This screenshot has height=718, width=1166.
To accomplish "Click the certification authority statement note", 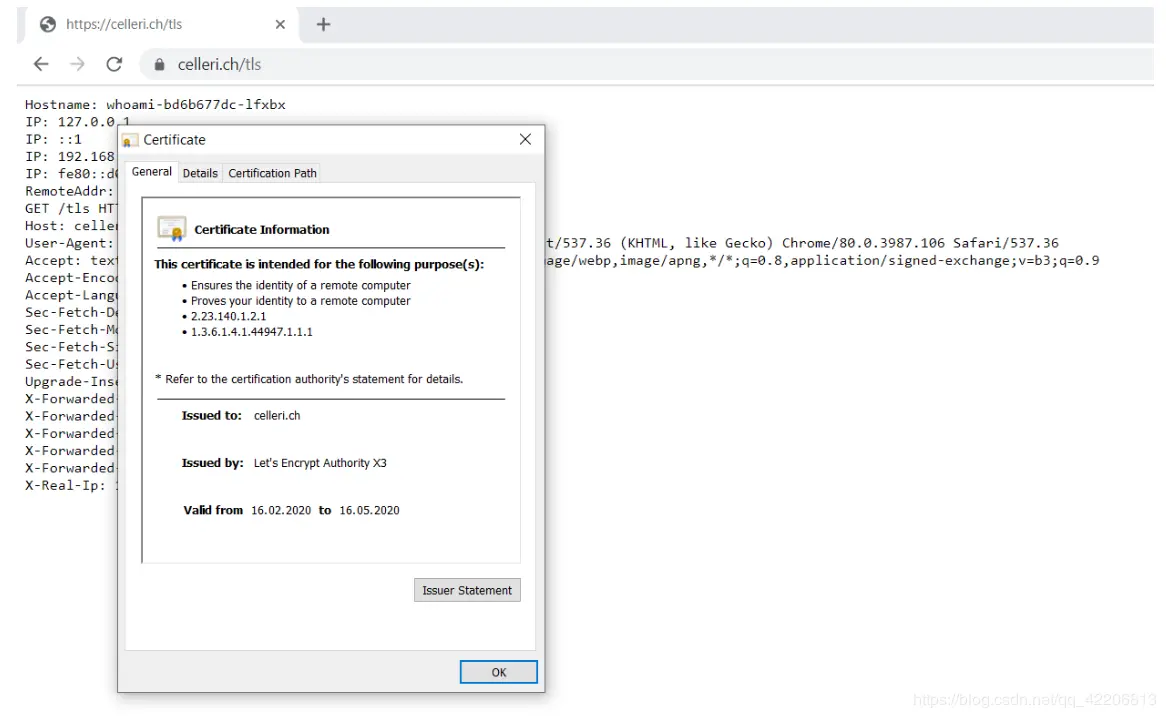I will tap(309, 379).
